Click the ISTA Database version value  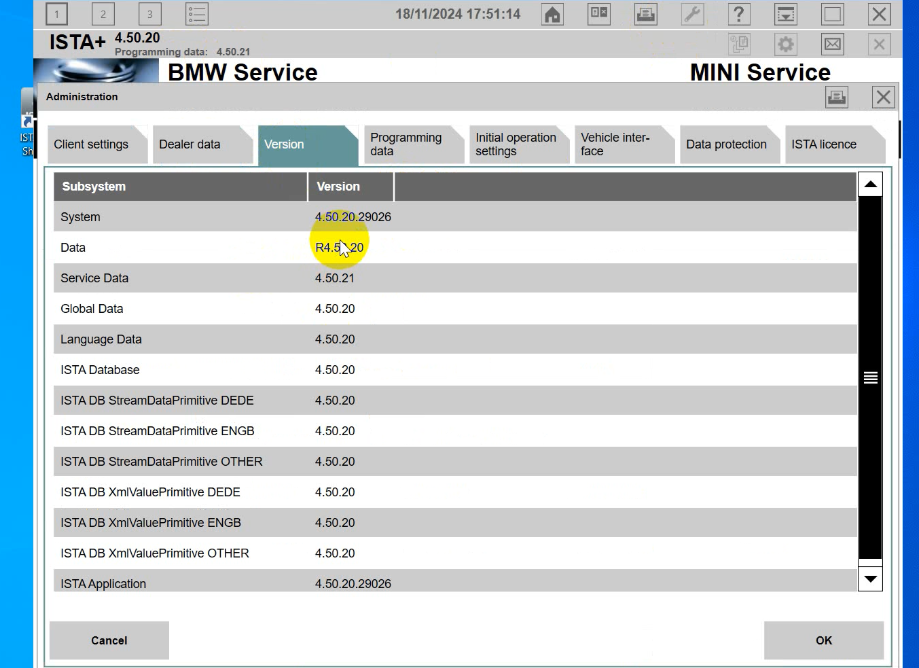click(335, 370)
